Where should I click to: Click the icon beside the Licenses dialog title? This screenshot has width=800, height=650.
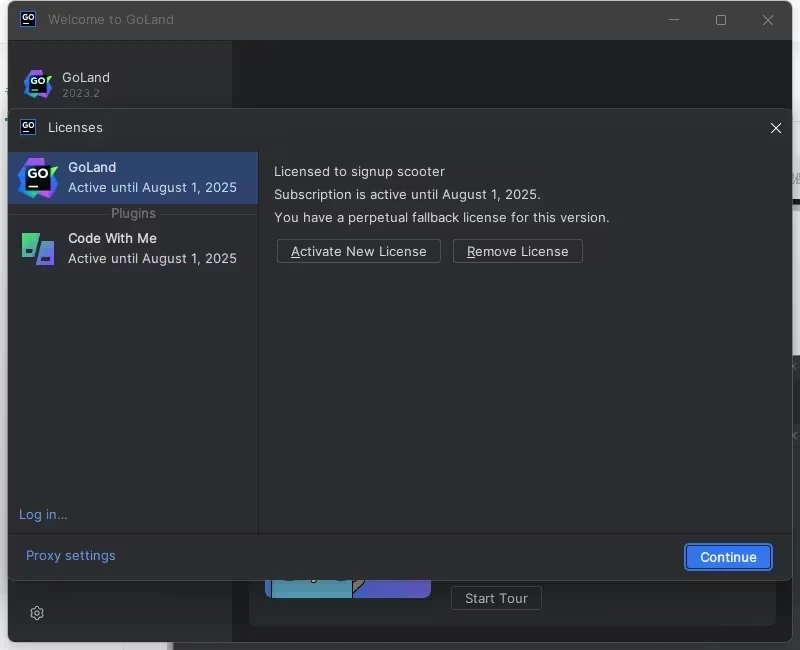(x=28, y=127)
